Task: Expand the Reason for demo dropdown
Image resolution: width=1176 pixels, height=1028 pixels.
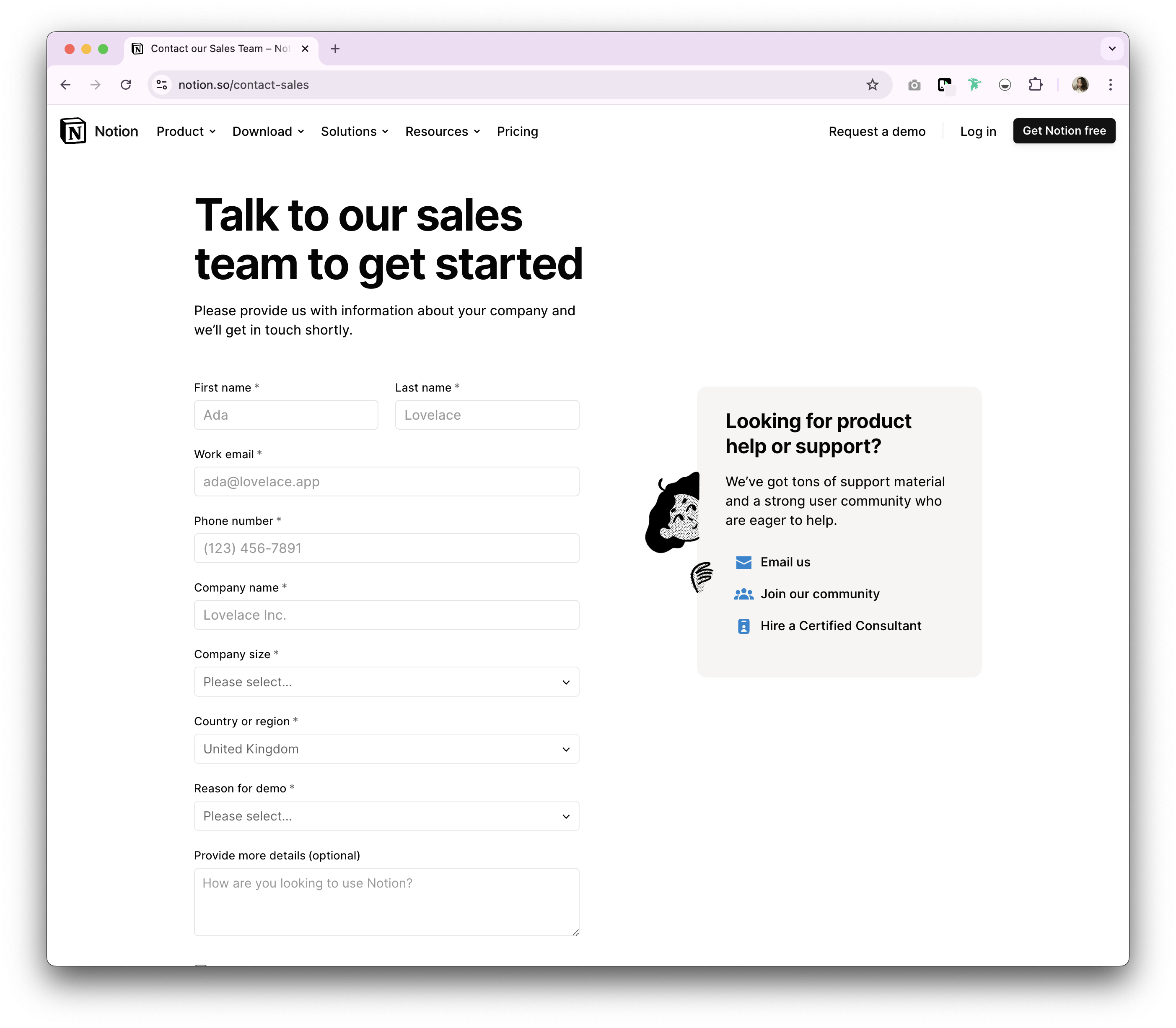Action: pyautogui.click(x=386, y=816)
